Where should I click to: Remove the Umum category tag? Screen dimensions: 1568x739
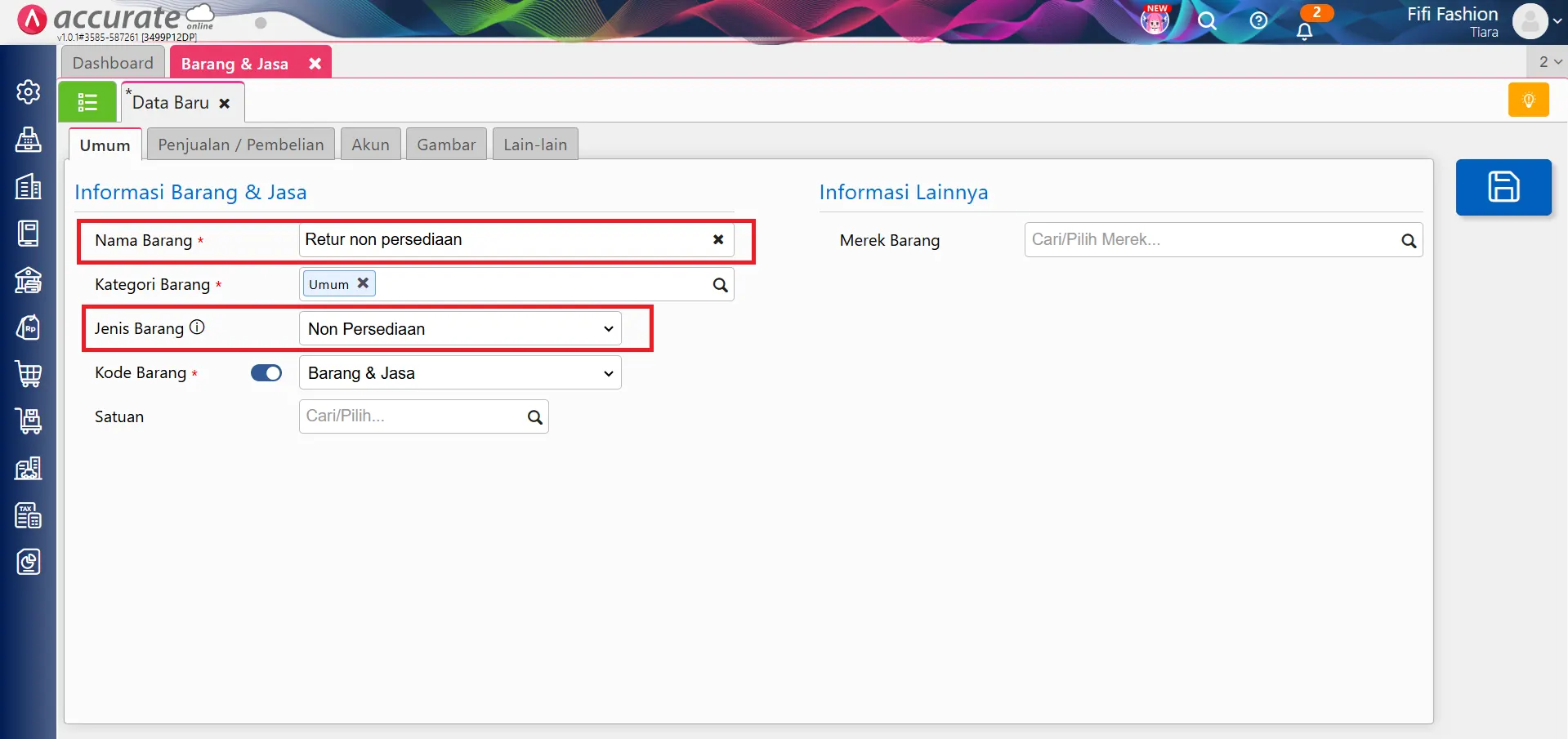point(363,283)
